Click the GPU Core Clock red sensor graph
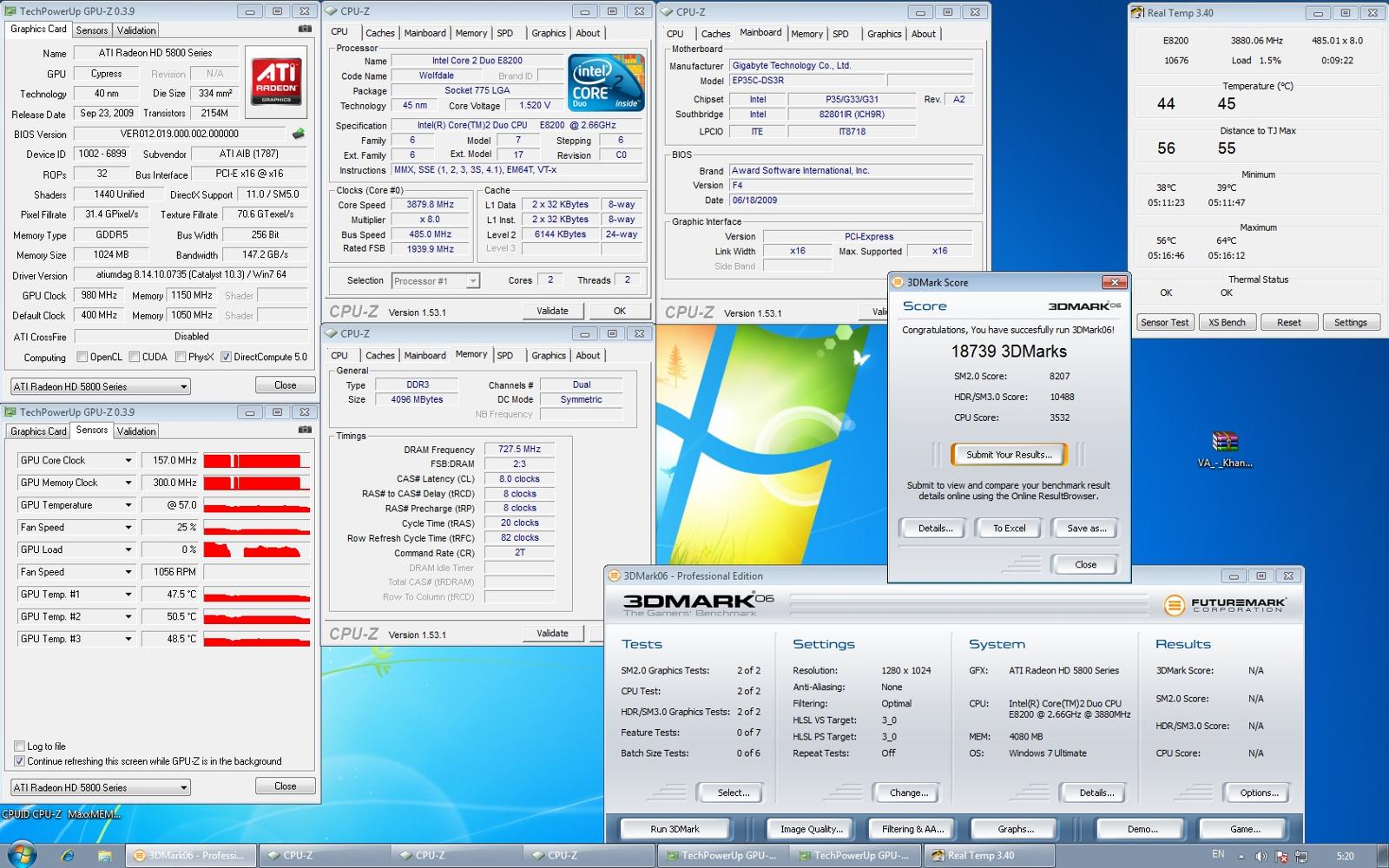Viewport: 1389px width, 868px height. click(x=257, y=461)
